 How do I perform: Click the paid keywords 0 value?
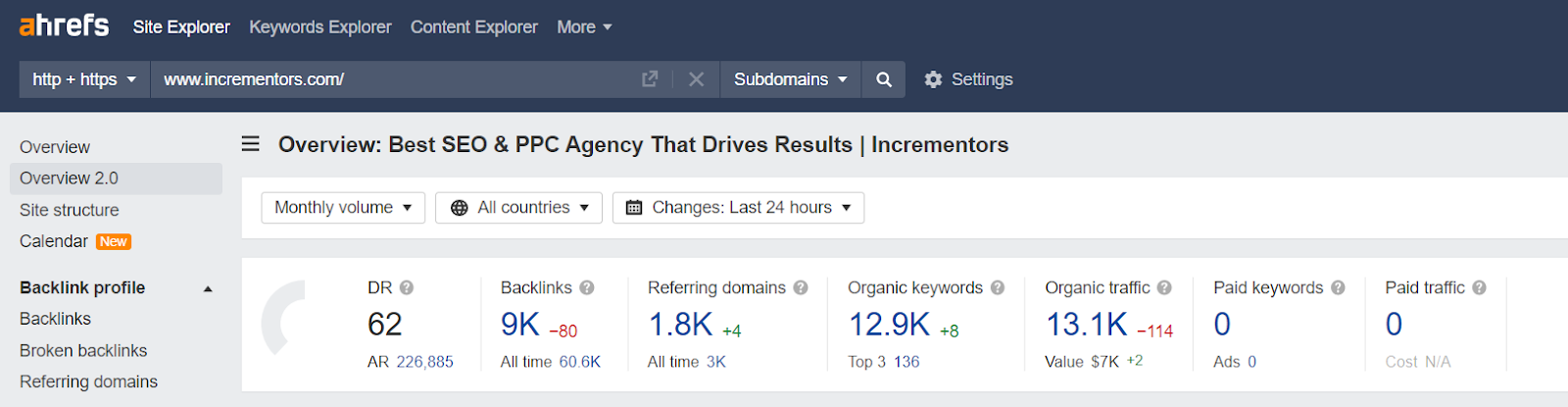click(x=1222, y=325)
